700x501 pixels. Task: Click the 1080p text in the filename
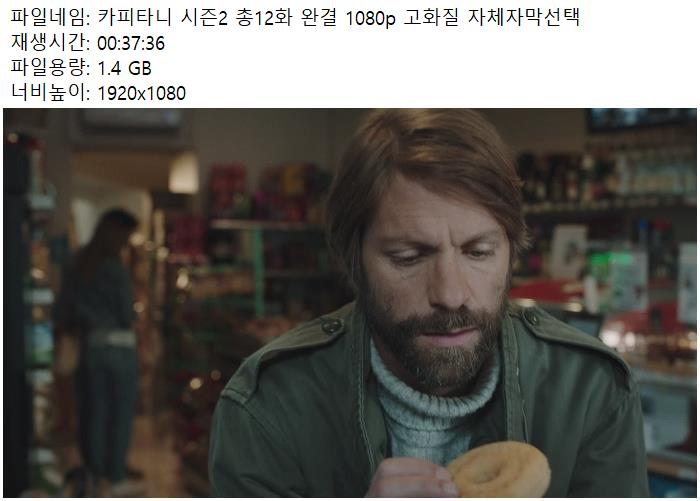click(x=371, y=19)
